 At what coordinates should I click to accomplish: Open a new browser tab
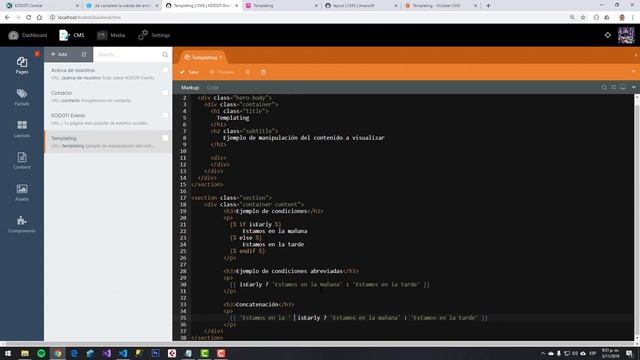pyautogui.click(x=488, y=6)
